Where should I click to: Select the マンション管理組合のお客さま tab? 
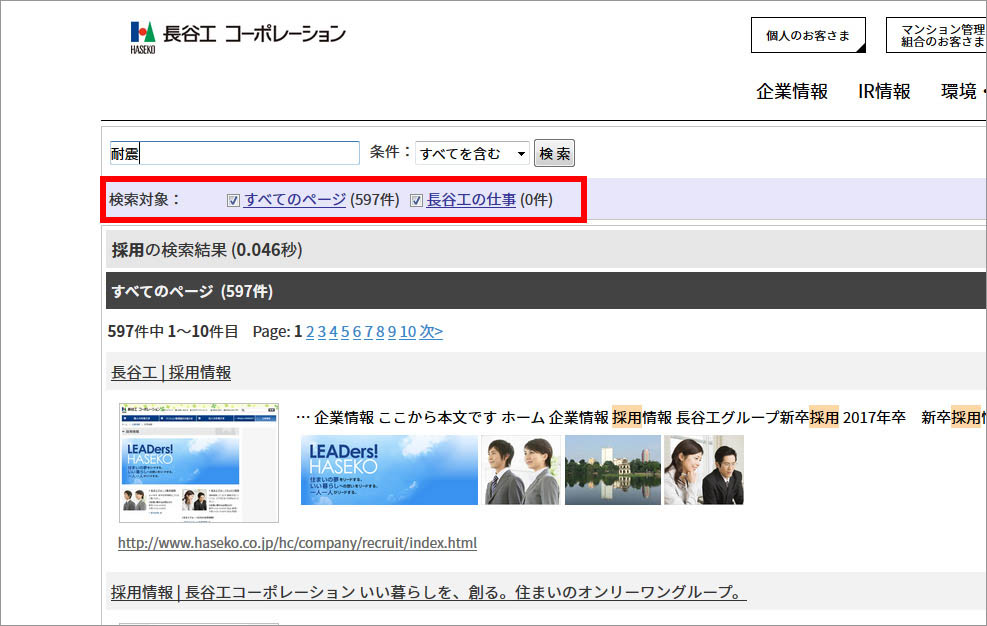coord(936,35)
